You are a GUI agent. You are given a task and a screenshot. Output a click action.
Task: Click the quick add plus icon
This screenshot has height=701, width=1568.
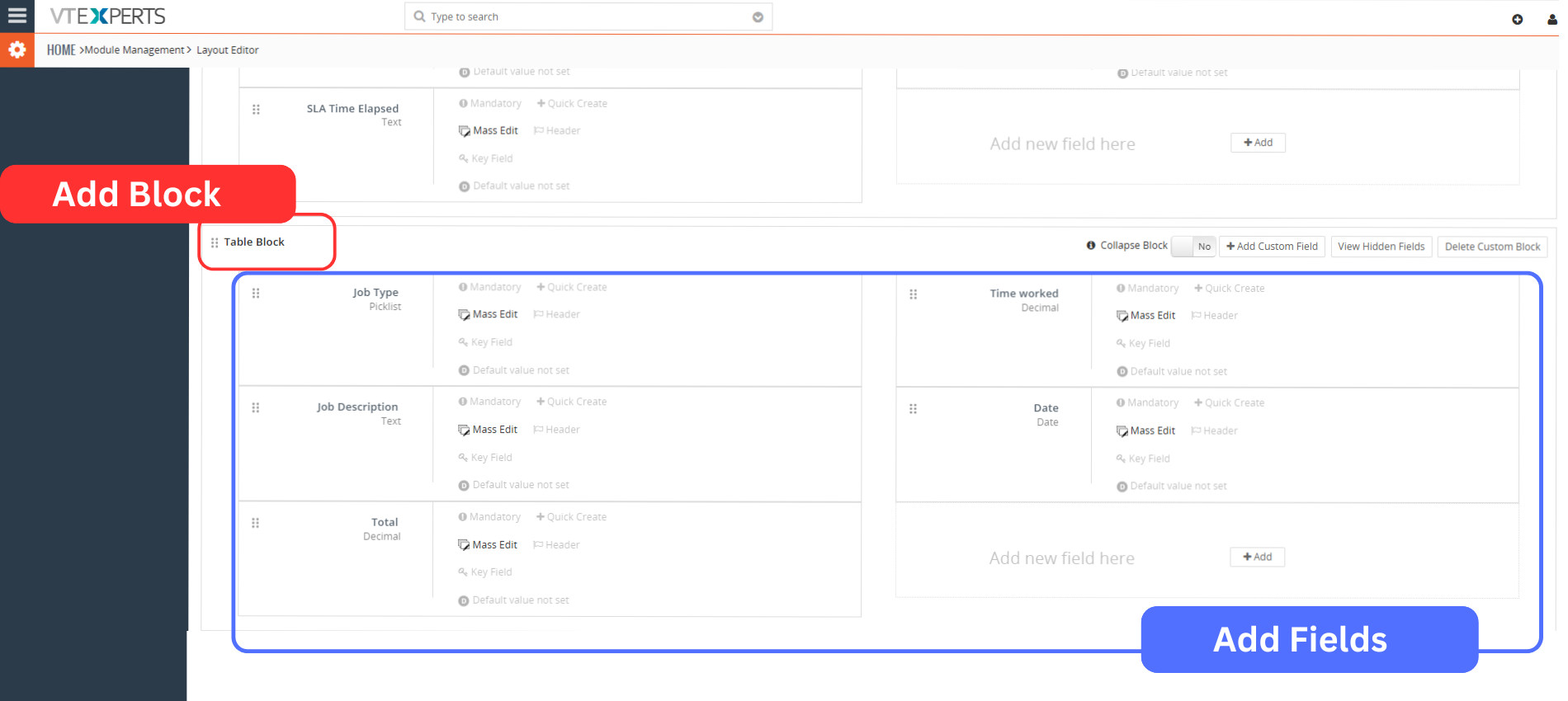tap(1517, 19)
